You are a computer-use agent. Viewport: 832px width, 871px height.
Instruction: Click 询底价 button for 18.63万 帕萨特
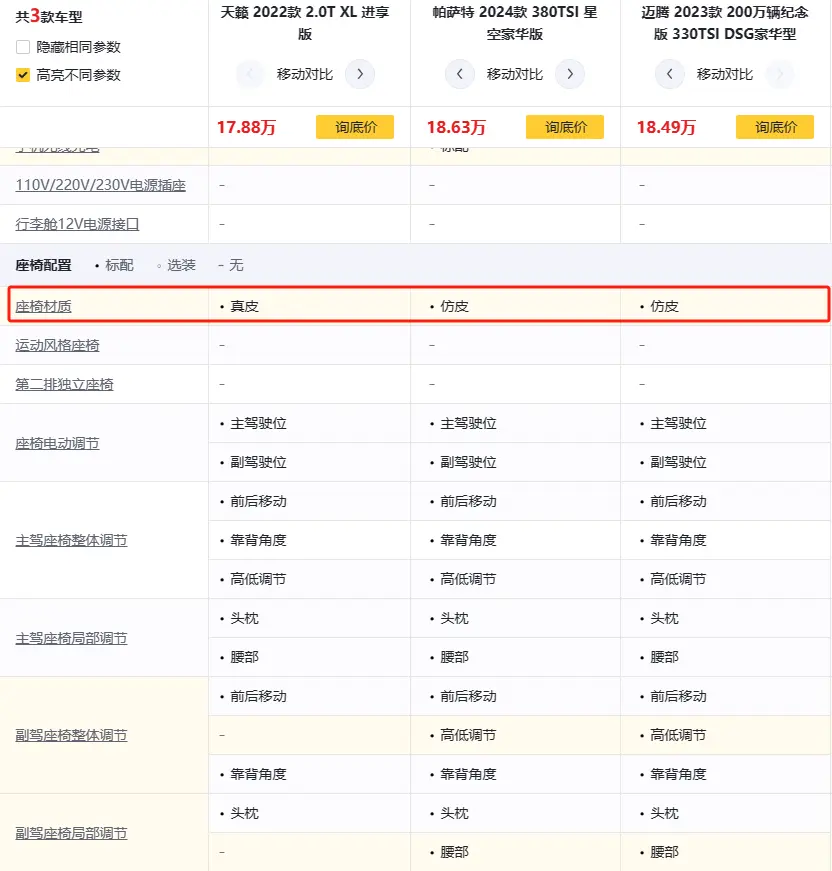click(x=565, y=127)
